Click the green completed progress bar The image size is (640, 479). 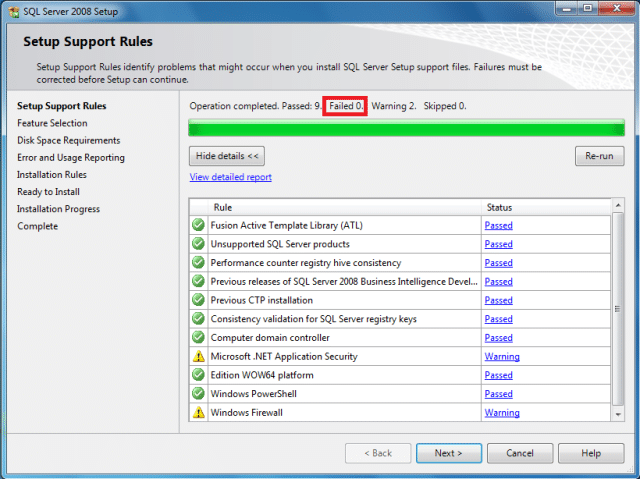click(407, 128)
